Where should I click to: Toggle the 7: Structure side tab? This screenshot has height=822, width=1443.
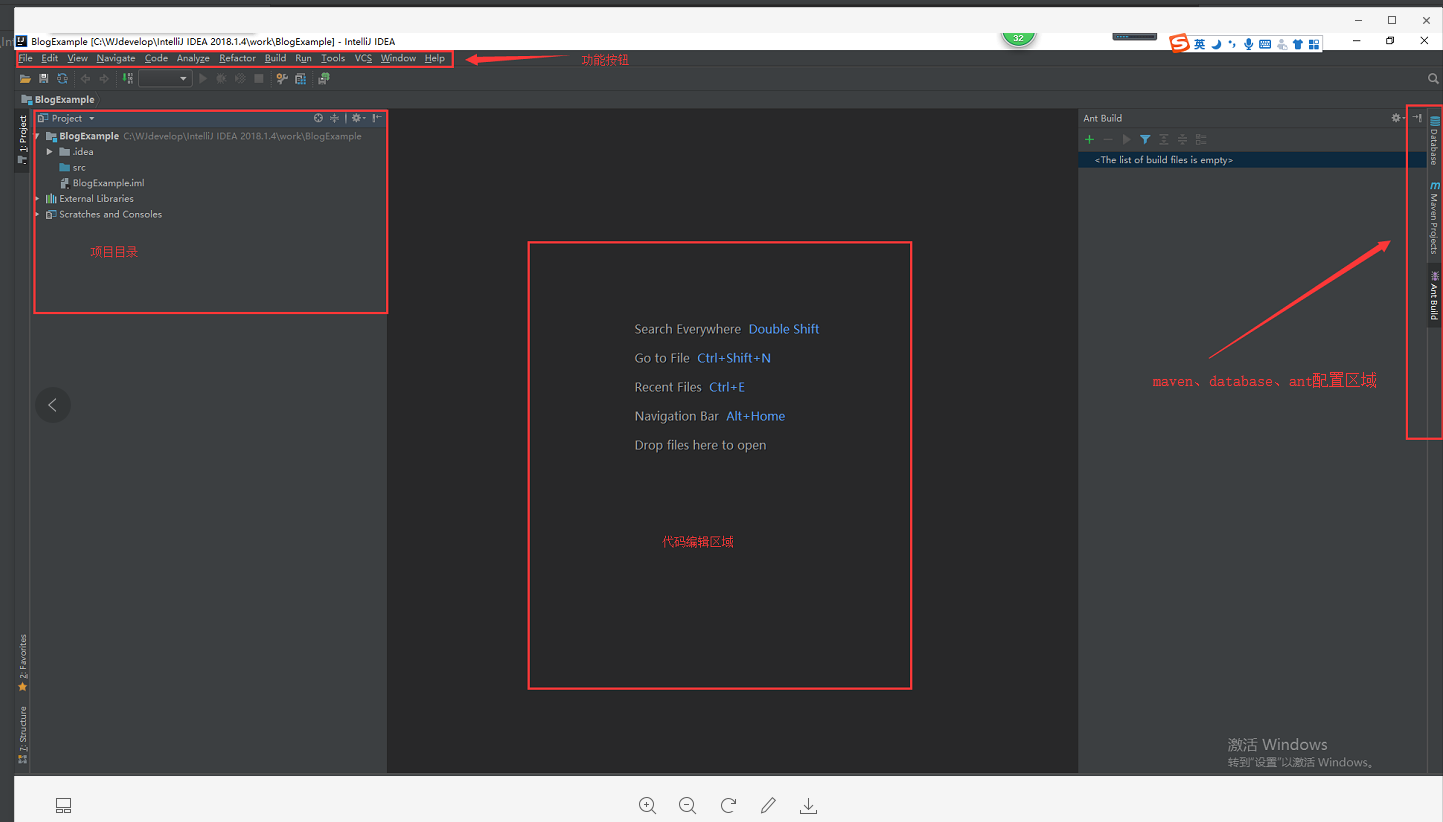(x=22, y=735)
